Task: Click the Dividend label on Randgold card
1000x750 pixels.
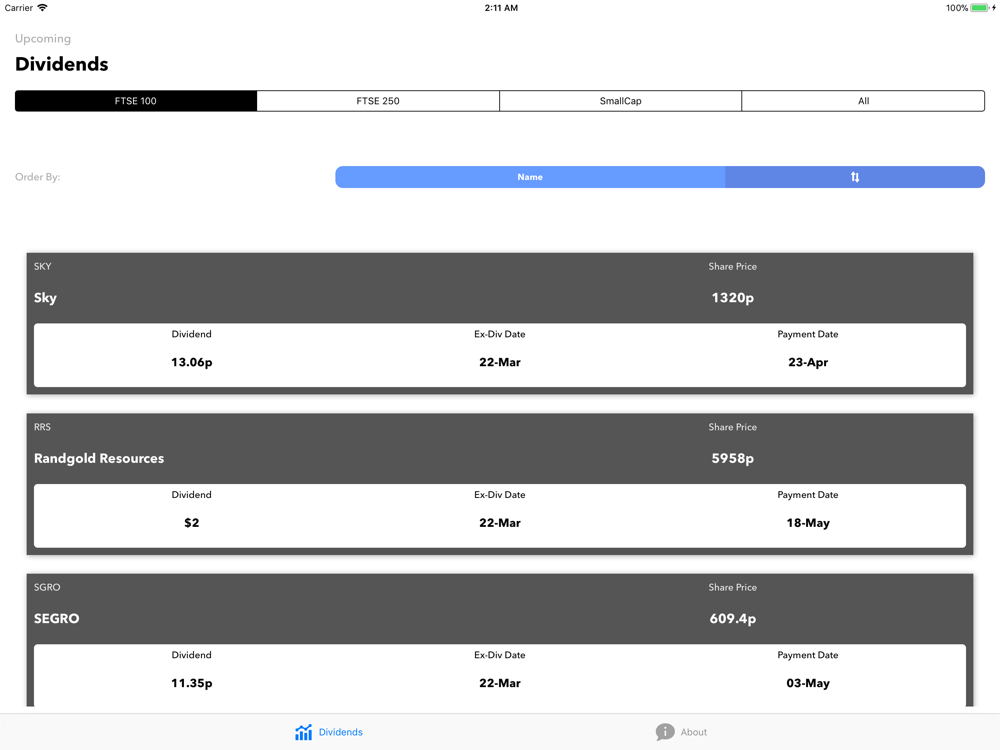Action: click(x=191, y=495)
